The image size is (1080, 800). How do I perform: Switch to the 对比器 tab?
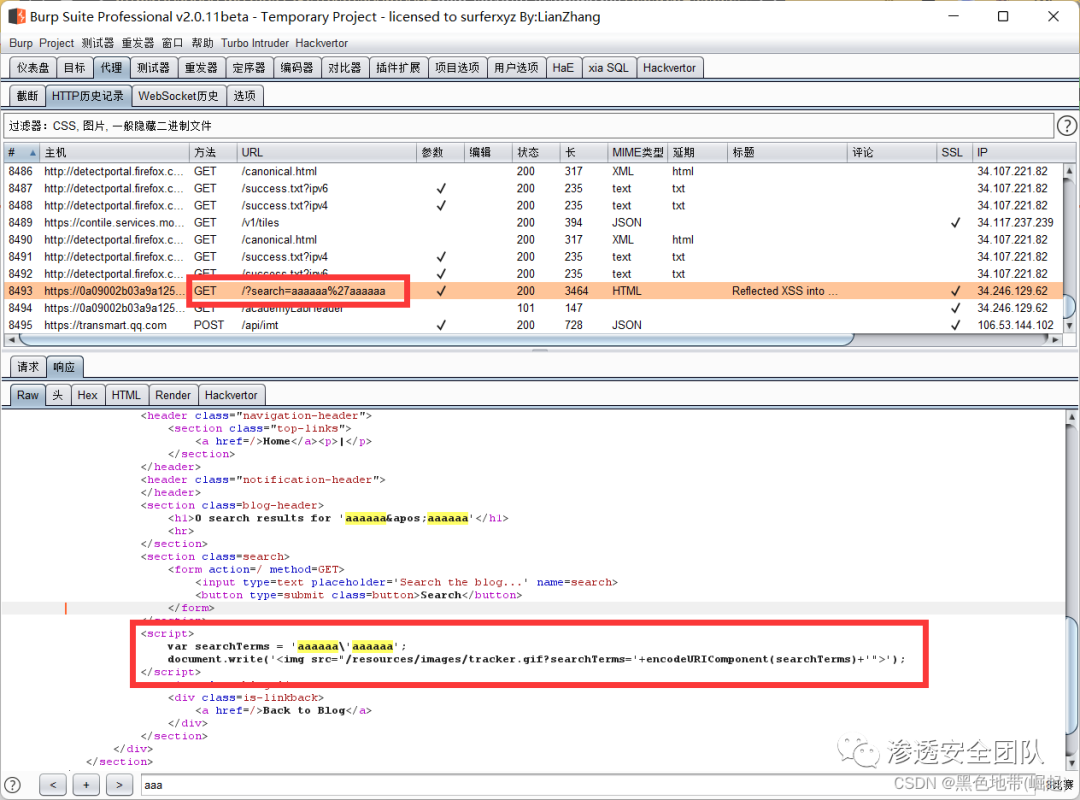(344, 68)
